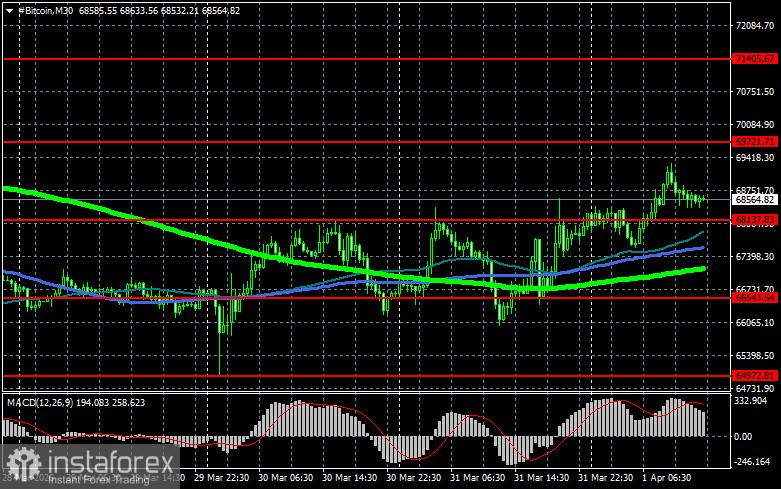Select the 31 Mar 06:30 time label
Screen dimensions: 781x489
click(x=477, y=478)
